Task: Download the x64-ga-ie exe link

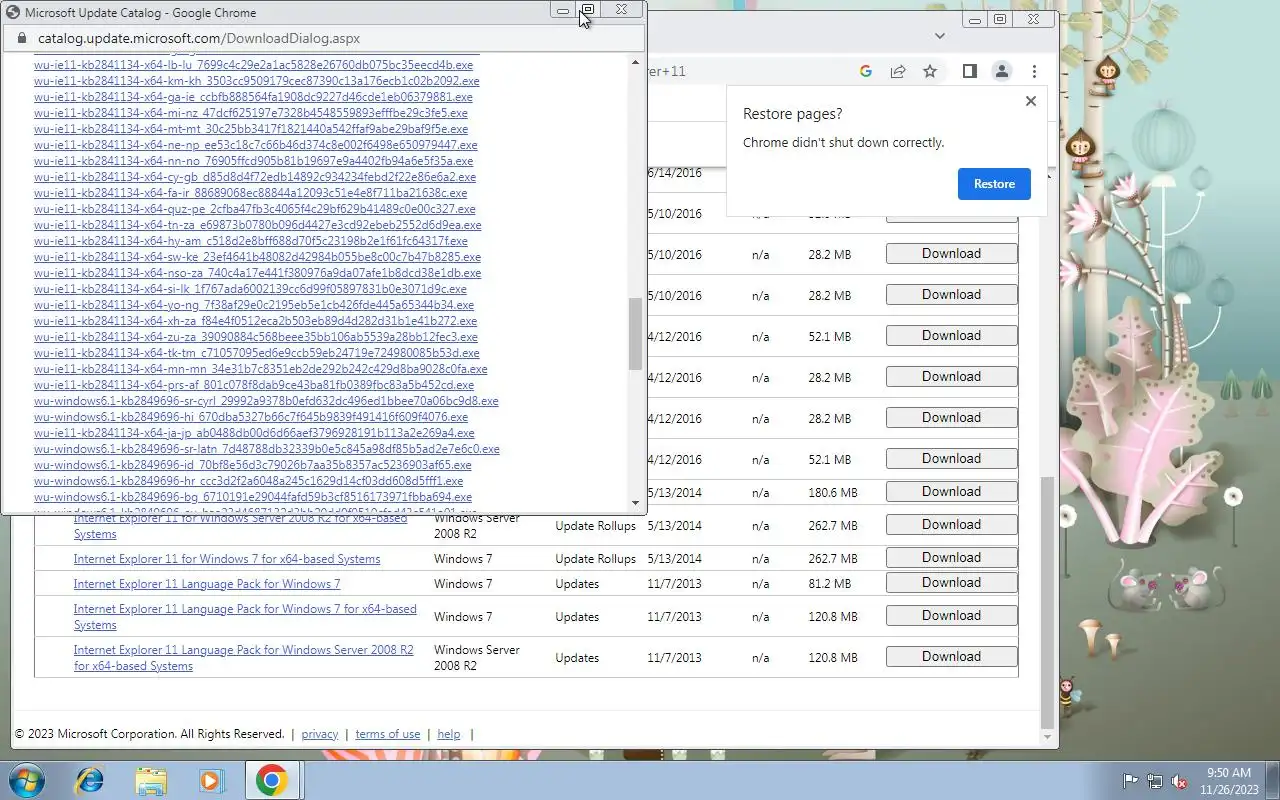Action: tap(253, 97)
